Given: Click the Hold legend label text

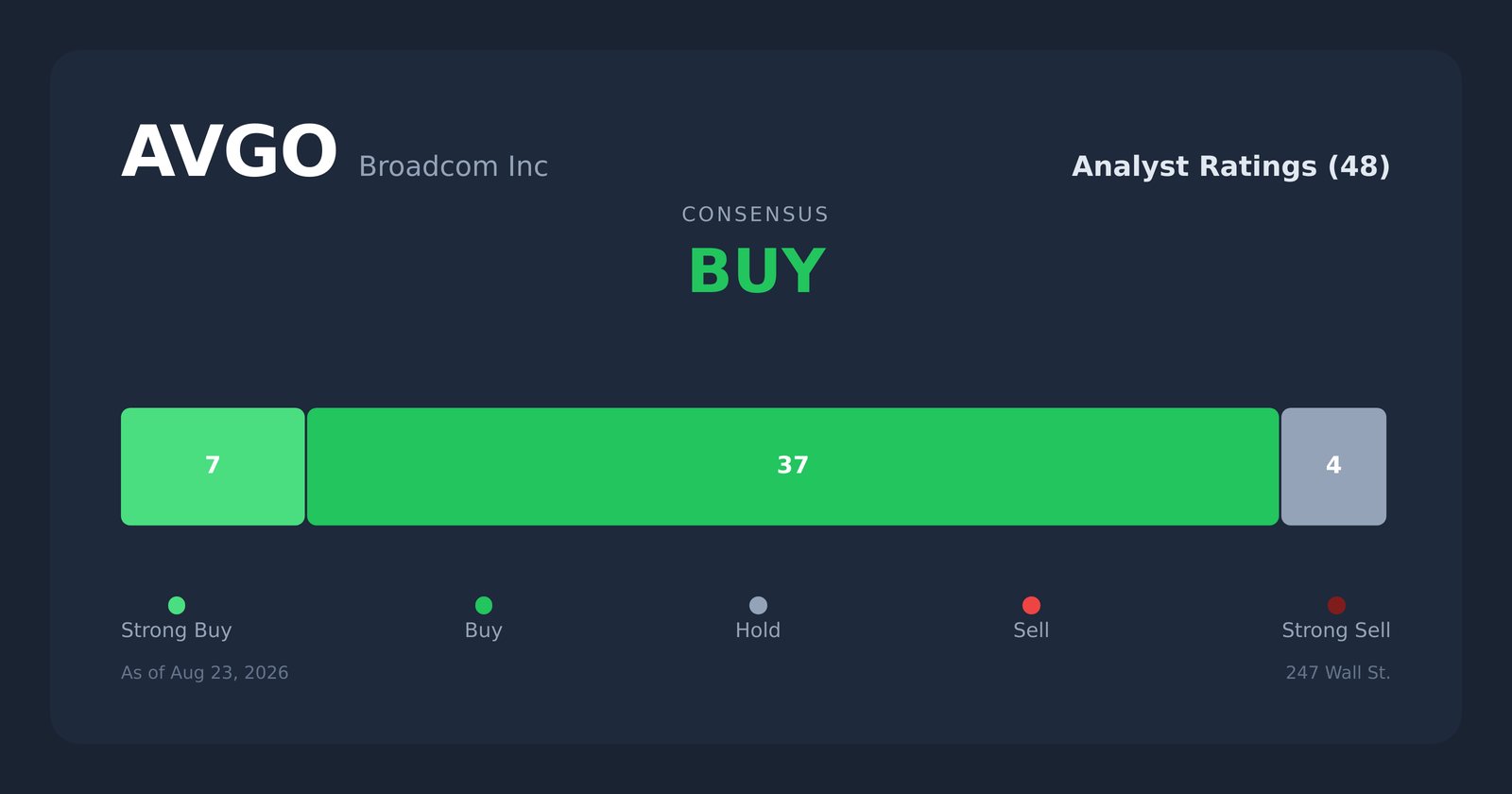Looking at the screenshot, I should (x=758, y=630).
